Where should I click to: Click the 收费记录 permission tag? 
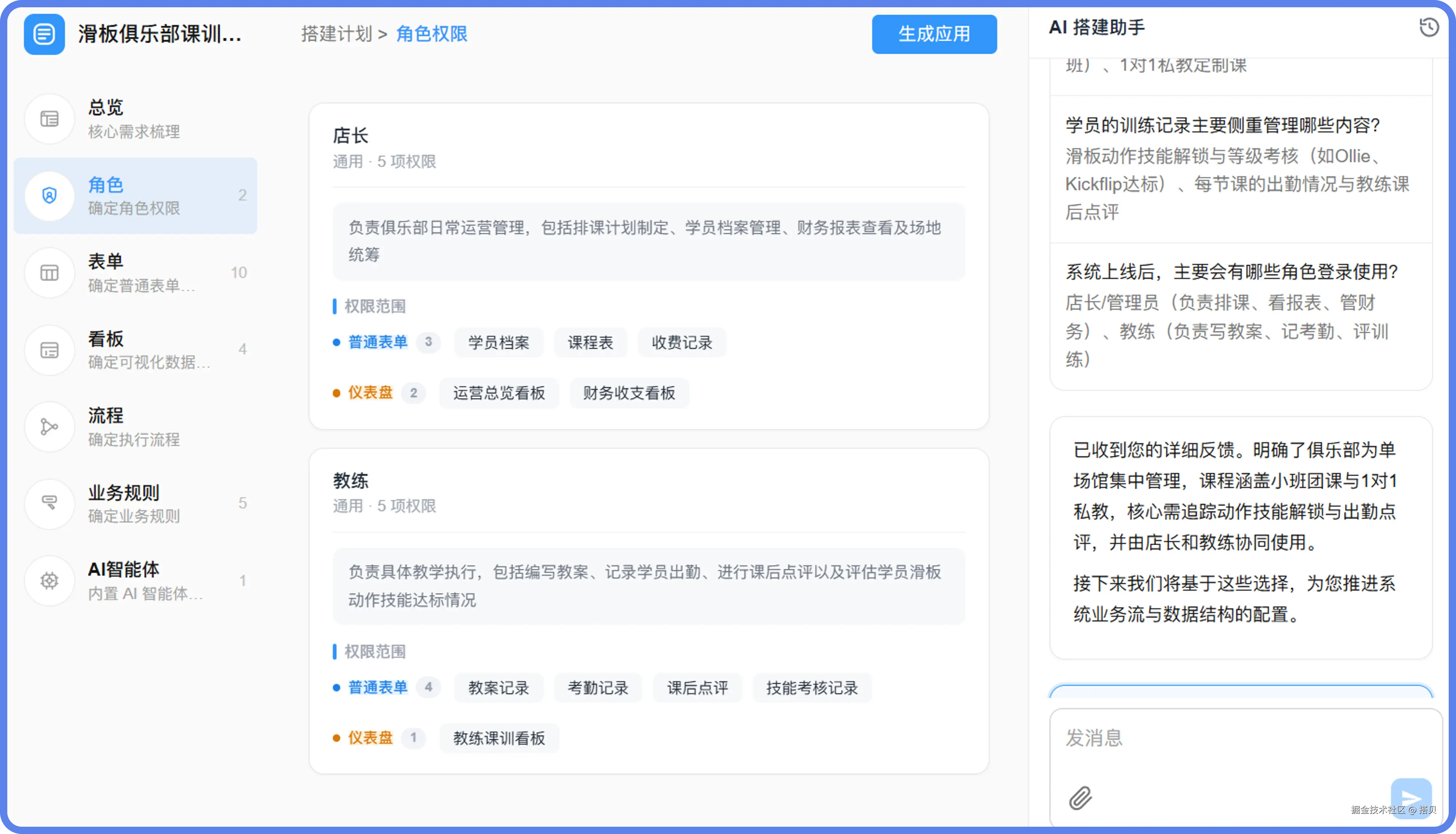click(x=682, y=342)
